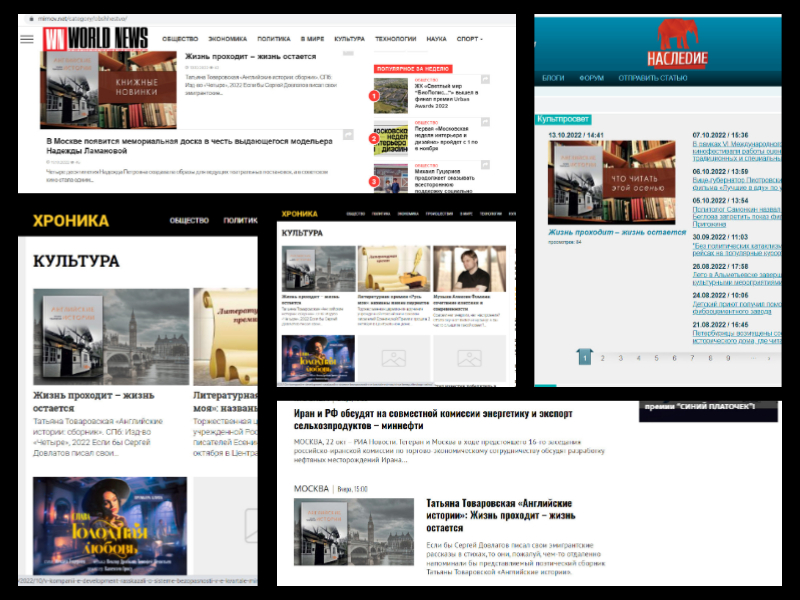The height and width of the screenshot is (600, 800).
Task: Go to page 2 in Наследие pagination
Action: pyautogui.click(x=603, y=358)
